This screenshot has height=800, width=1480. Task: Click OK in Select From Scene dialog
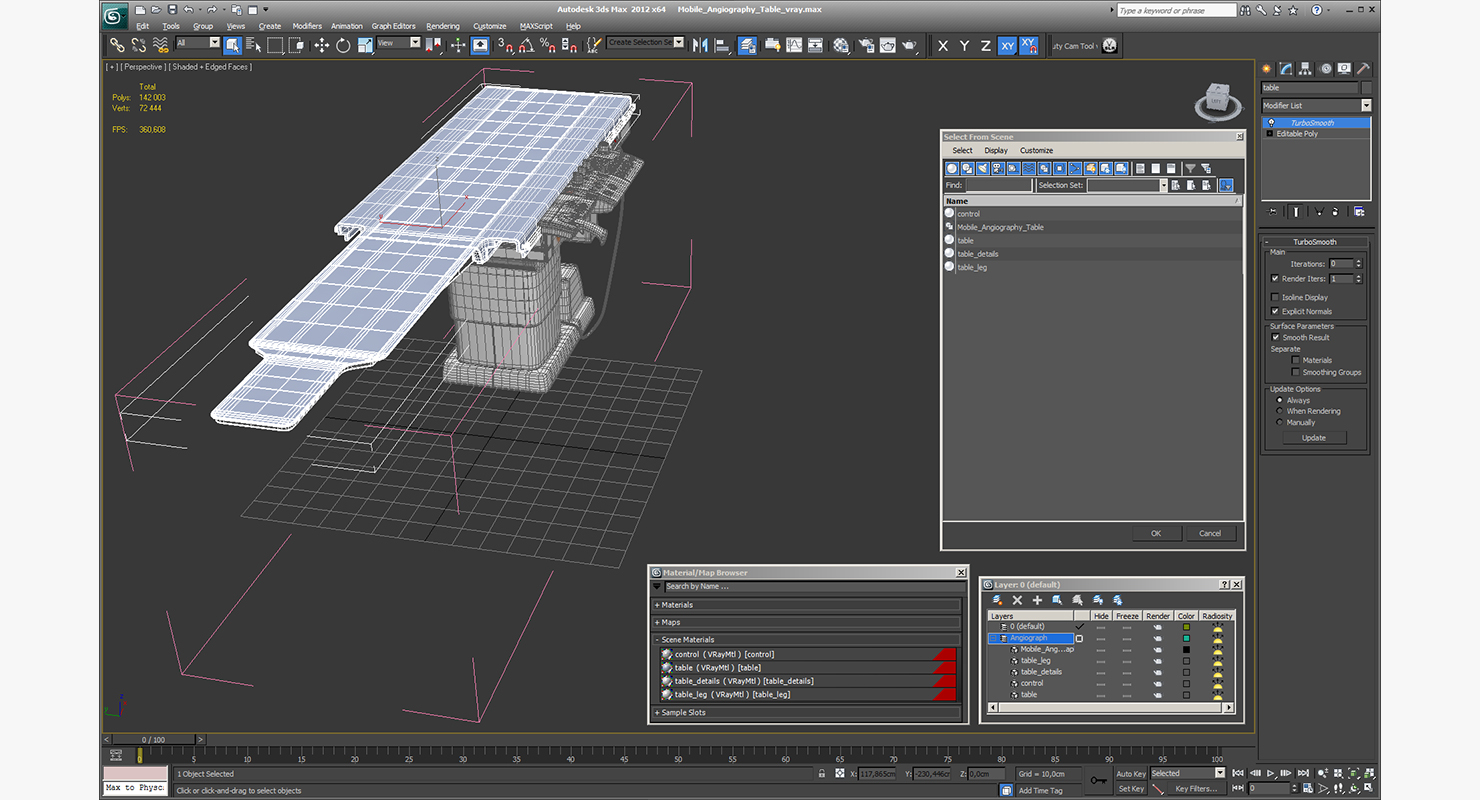(1156, 533)
